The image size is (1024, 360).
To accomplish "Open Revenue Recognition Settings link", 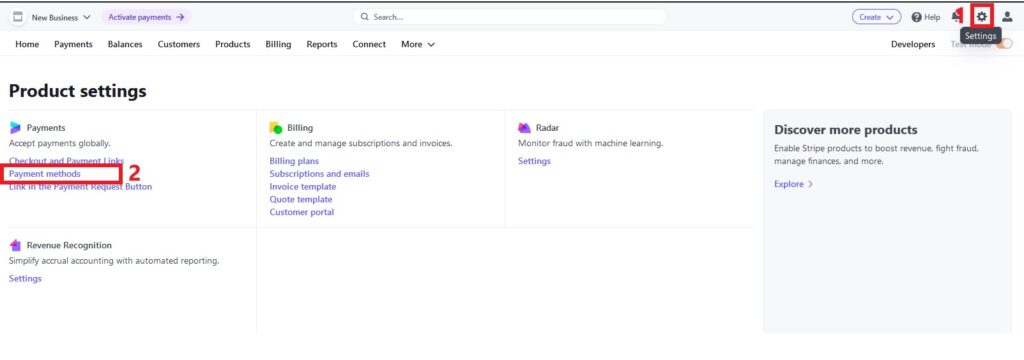I will pos(25,278).
